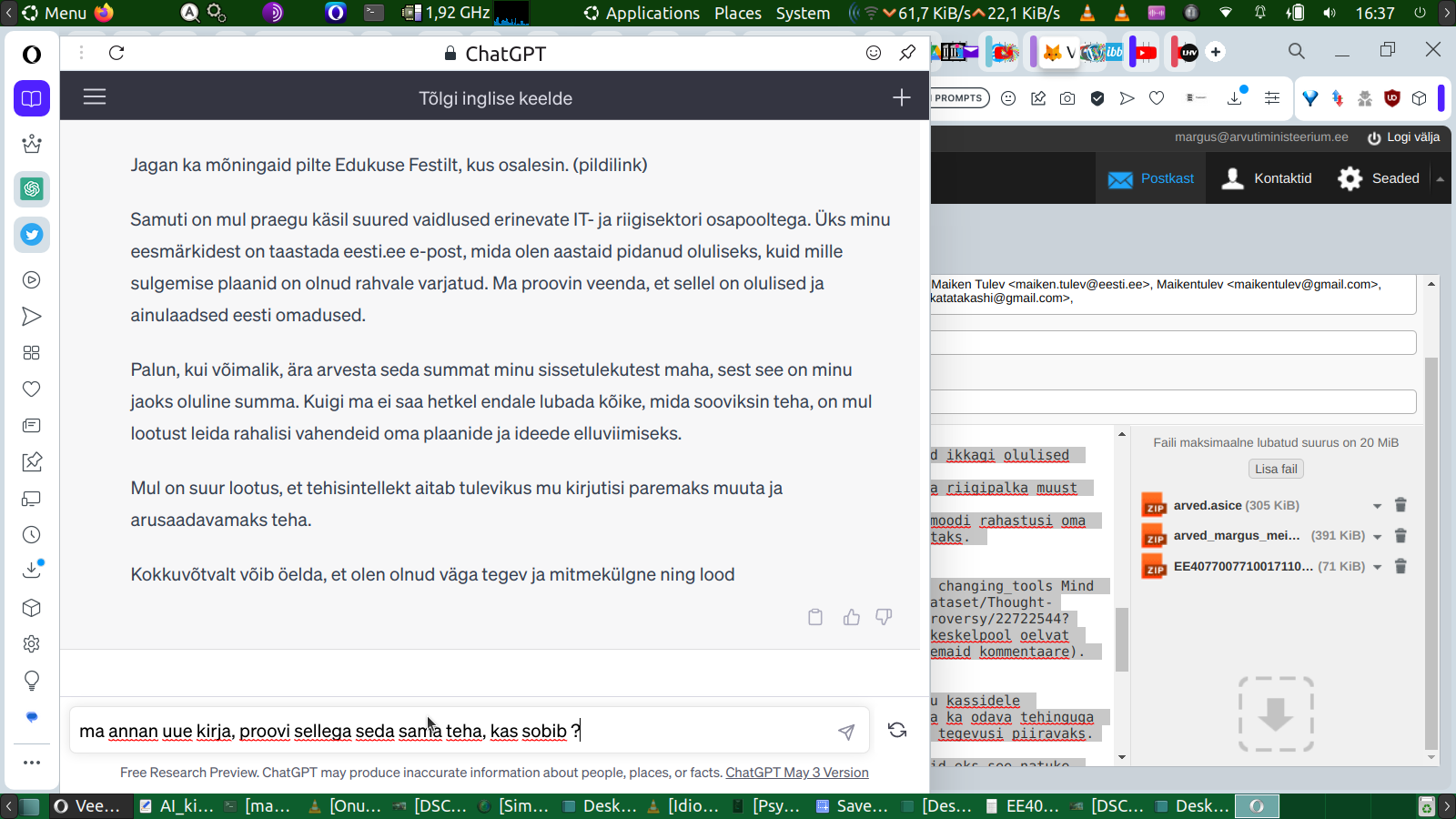Open My Flow in Opera sidebar

click(x=32, y=317)
